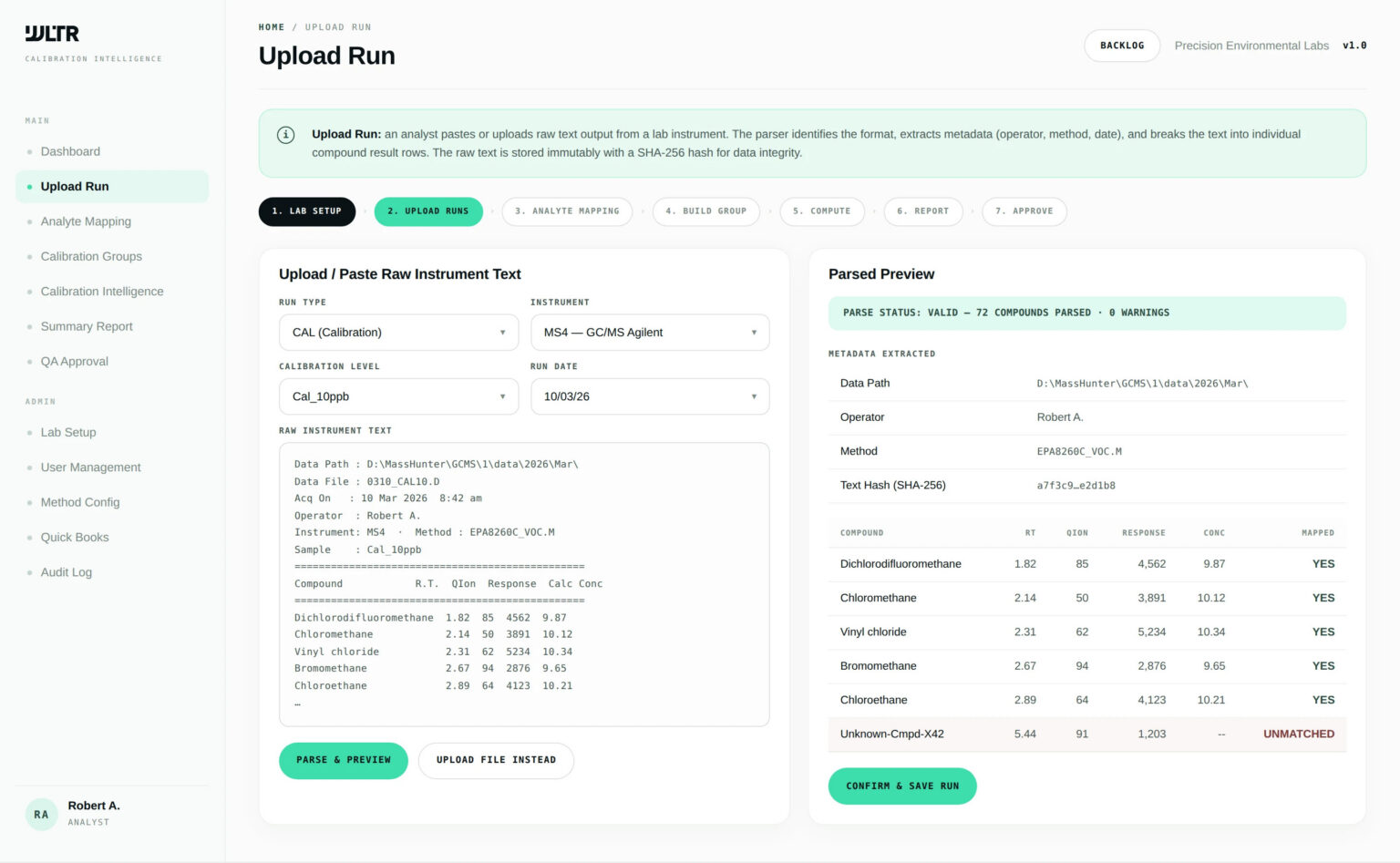1400x863 pixels.
Task: Click the Parse Status banner
Action: click(1087, 313)
